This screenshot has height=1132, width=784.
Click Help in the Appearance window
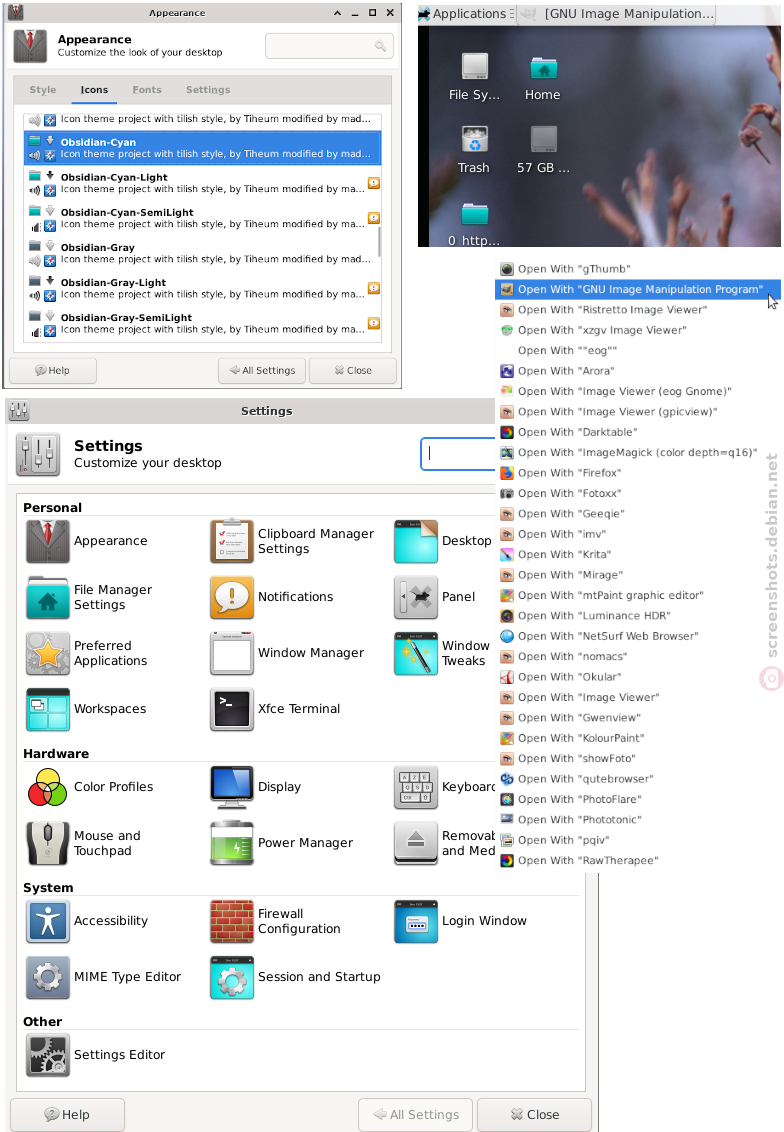click(53, 370)
